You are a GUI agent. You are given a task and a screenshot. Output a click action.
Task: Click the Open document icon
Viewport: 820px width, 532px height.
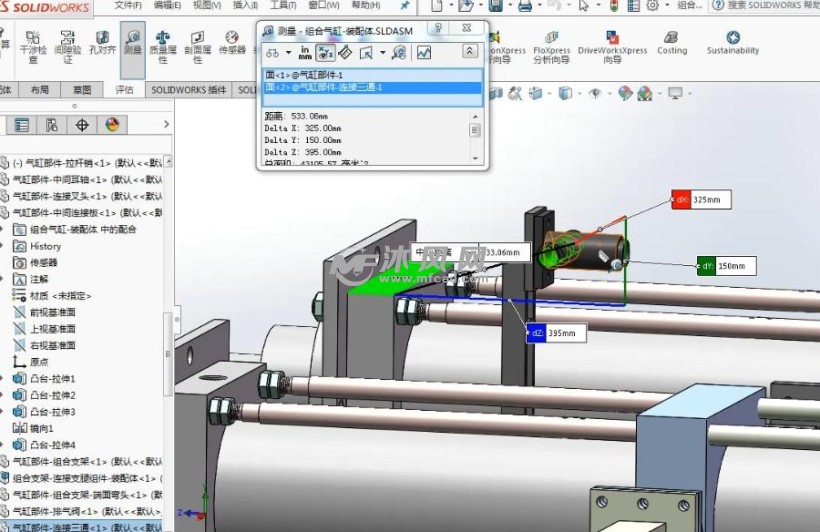[x=465, y=6]
